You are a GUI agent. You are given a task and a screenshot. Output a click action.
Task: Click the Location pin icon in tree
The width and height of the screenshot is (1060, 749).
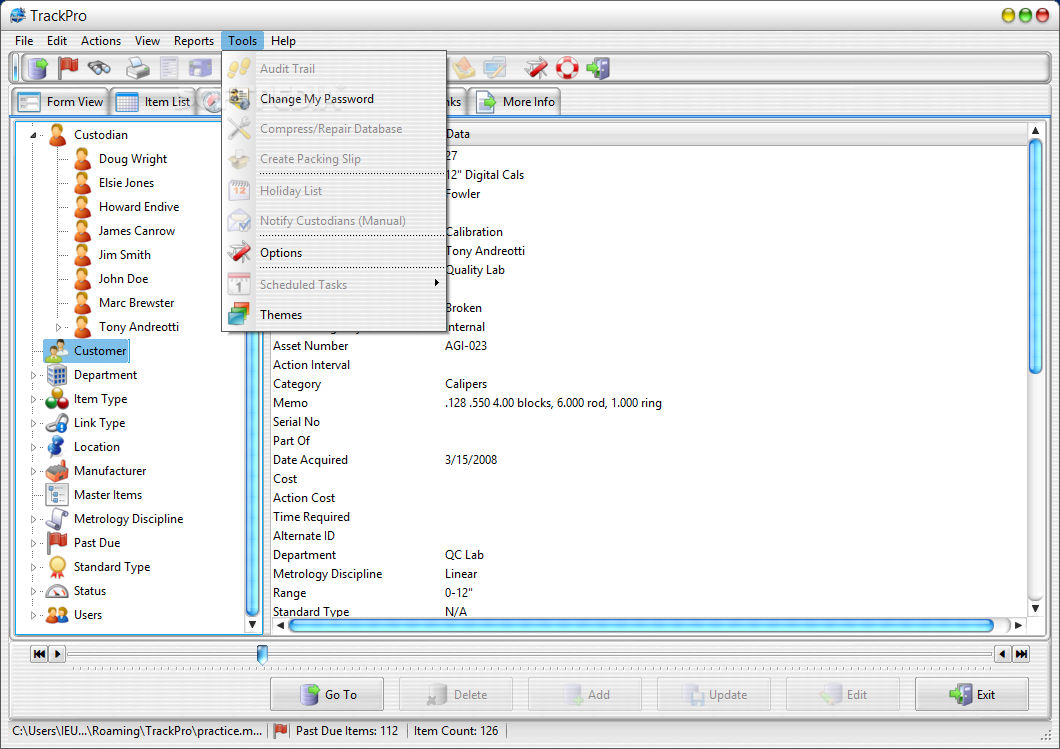point(57,447)
